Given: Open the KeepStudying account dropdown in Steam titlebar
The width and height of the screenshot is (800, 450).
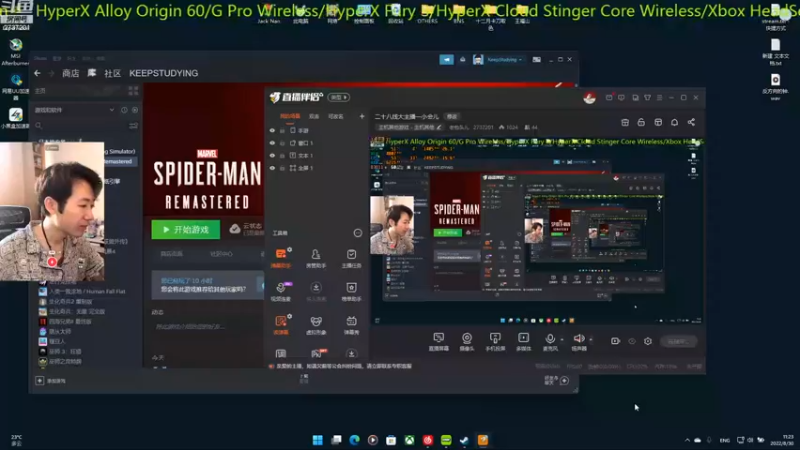Looking at the screenshot, I should [504, 60].
